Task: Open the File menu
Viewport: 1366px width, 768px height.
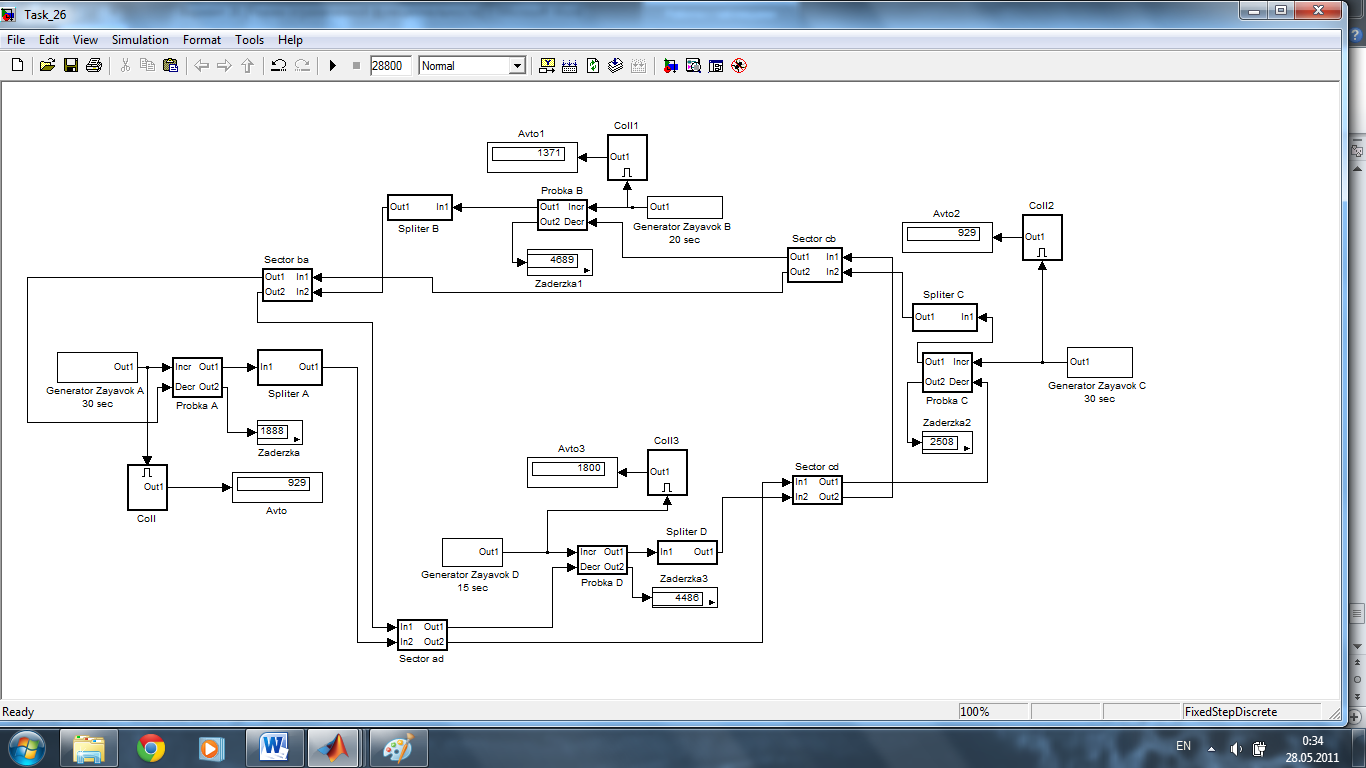Action: click(x=16, y=40)
